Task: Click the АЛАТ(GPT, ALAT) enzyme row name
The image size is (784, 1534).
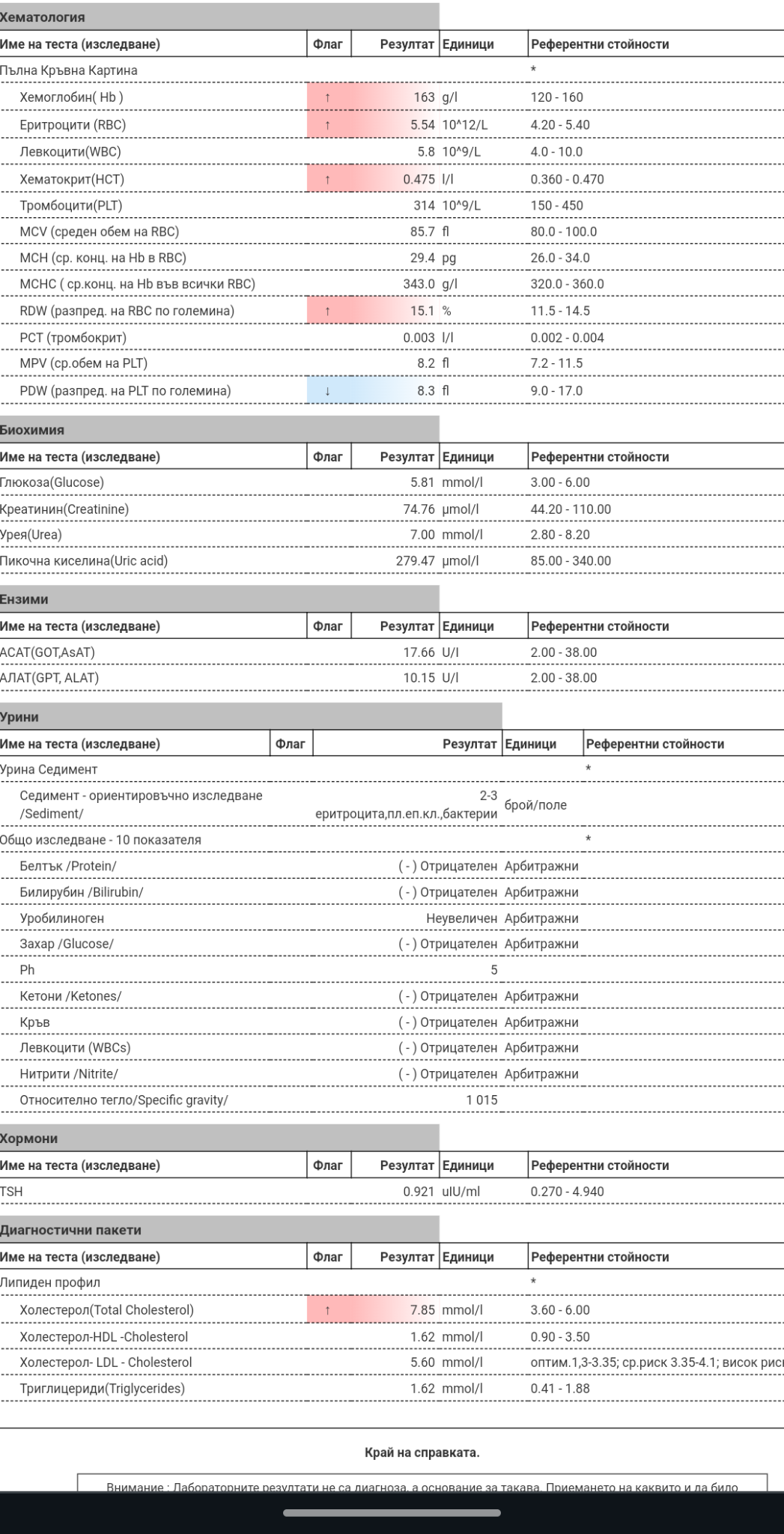Action: pos(49,679)
